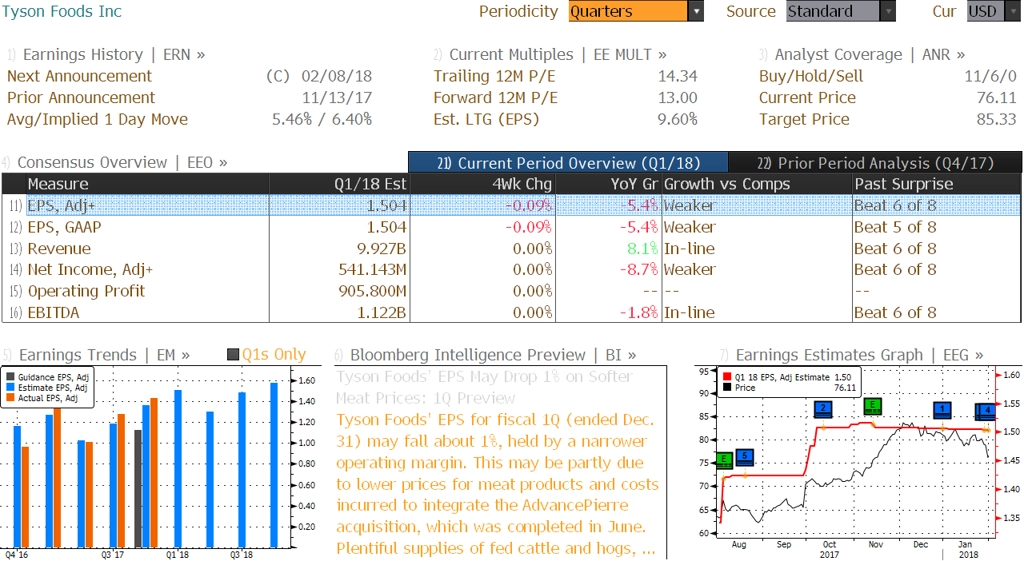This screenshot has width=1024, height=561.
Task: Open Analyst Coverage ANR link
Action: pos(869,54)
